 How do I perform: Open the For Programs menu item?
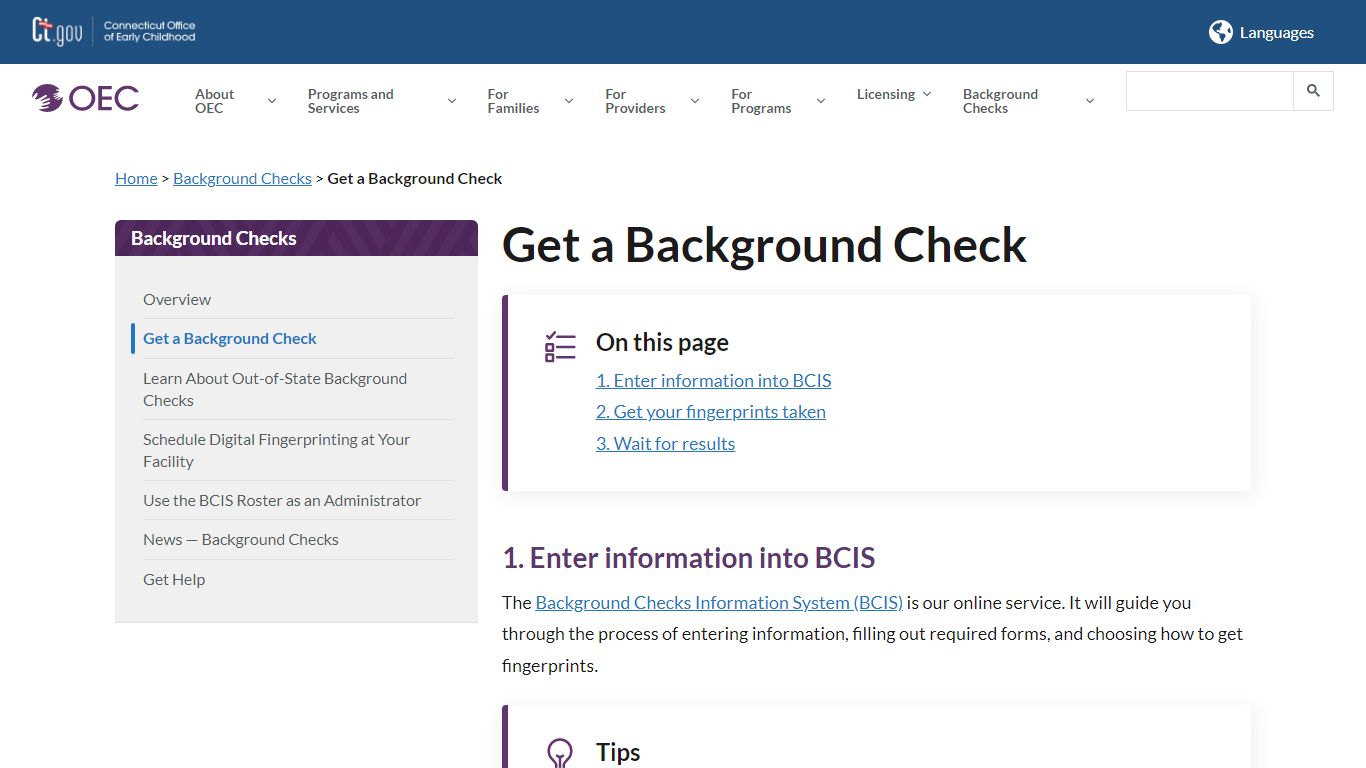pos(761,101)
